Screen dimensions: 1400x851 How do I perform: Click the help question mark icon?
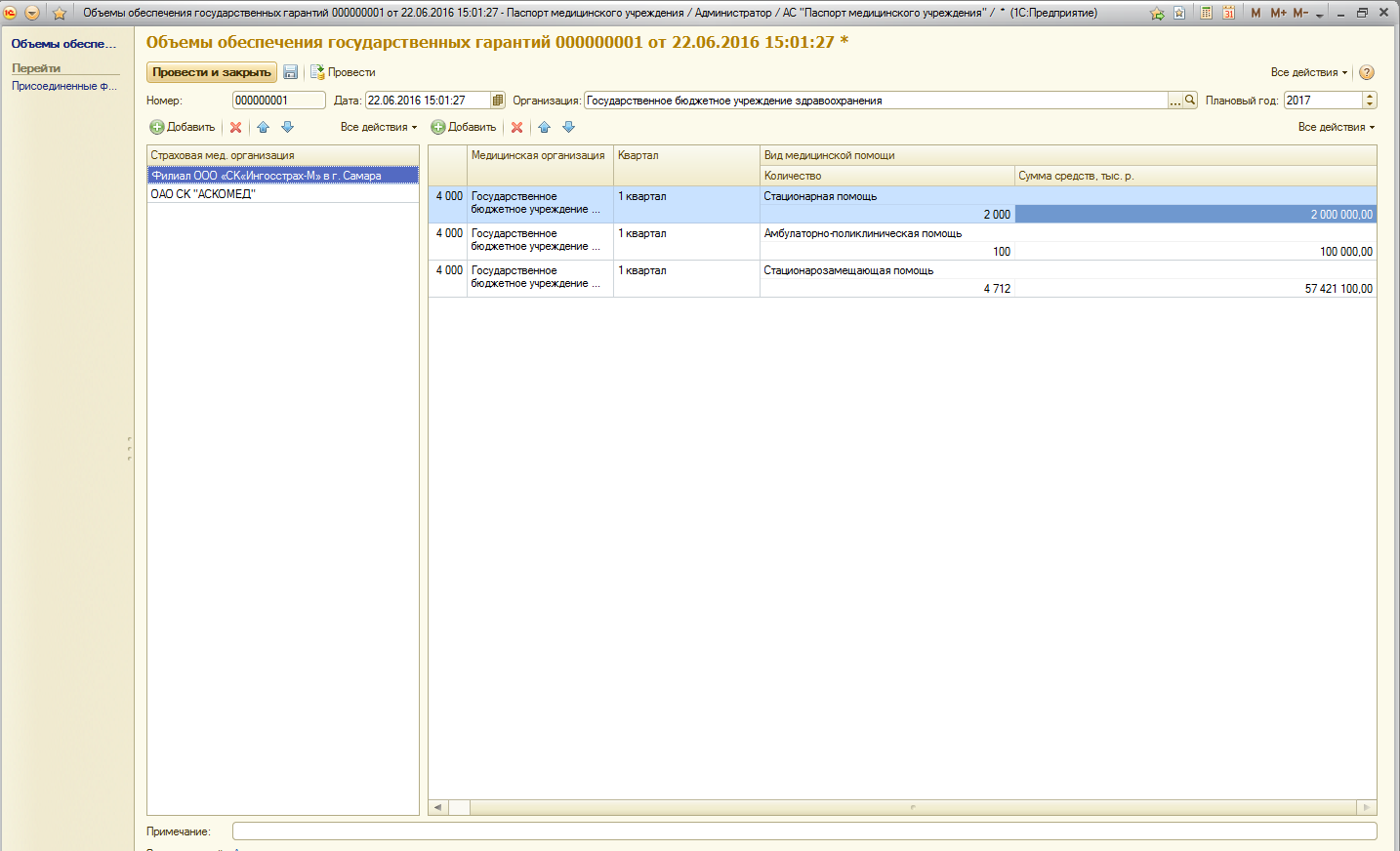point(1367,72)
